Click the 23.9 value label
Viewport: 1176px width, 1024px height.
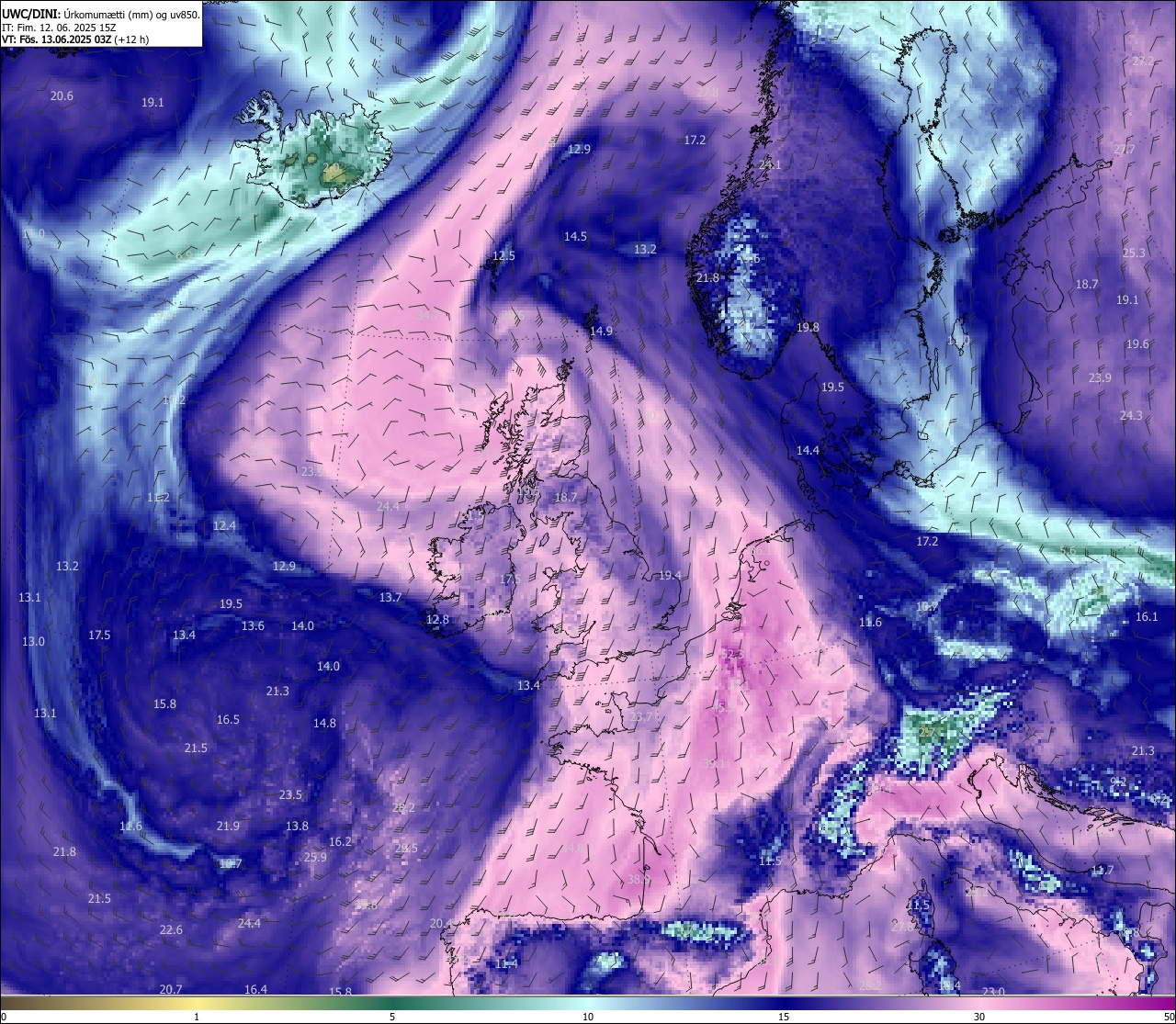coord(1100,377)
